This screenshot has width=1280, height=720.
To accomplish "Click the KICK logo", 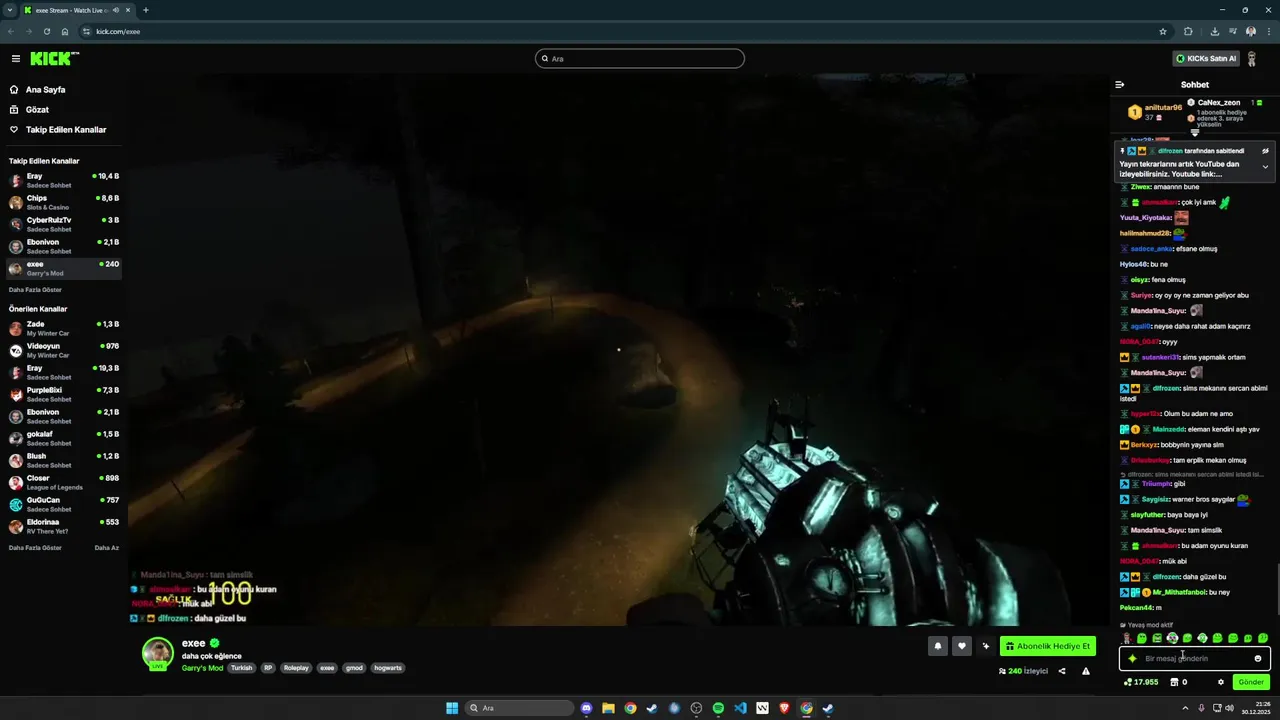I will coord(54,59).
